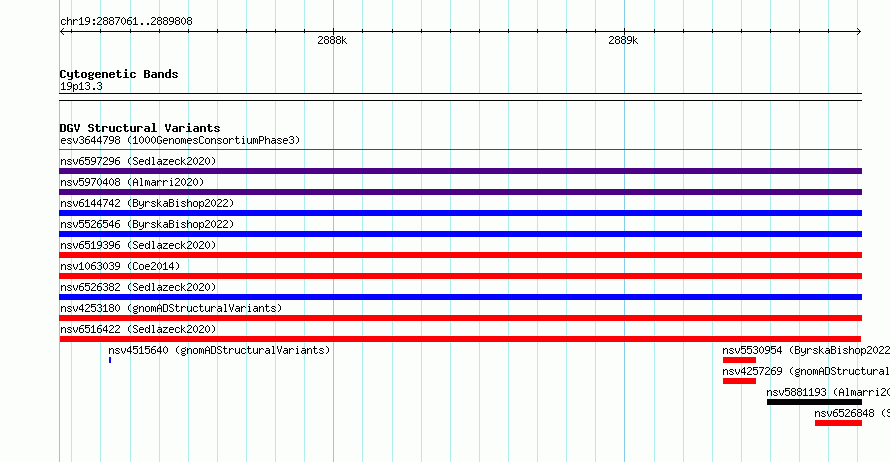The width and height of the screenshot is (890, 462).
Task: Click the blue bar under nsv6526382
Action: (460, 297)
